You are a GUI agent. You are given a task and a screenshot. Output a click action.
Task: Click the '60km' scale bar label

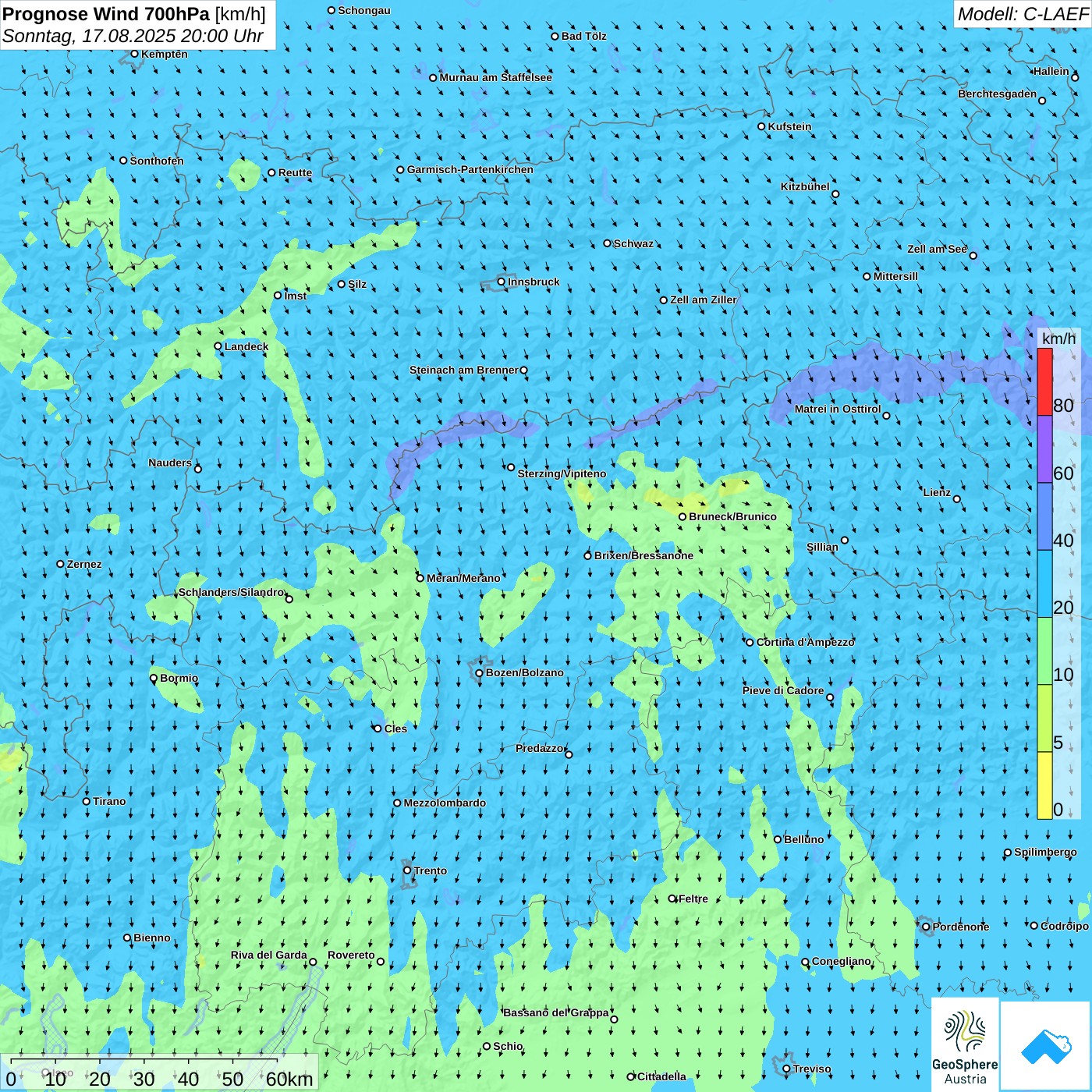pos(289,1079)
